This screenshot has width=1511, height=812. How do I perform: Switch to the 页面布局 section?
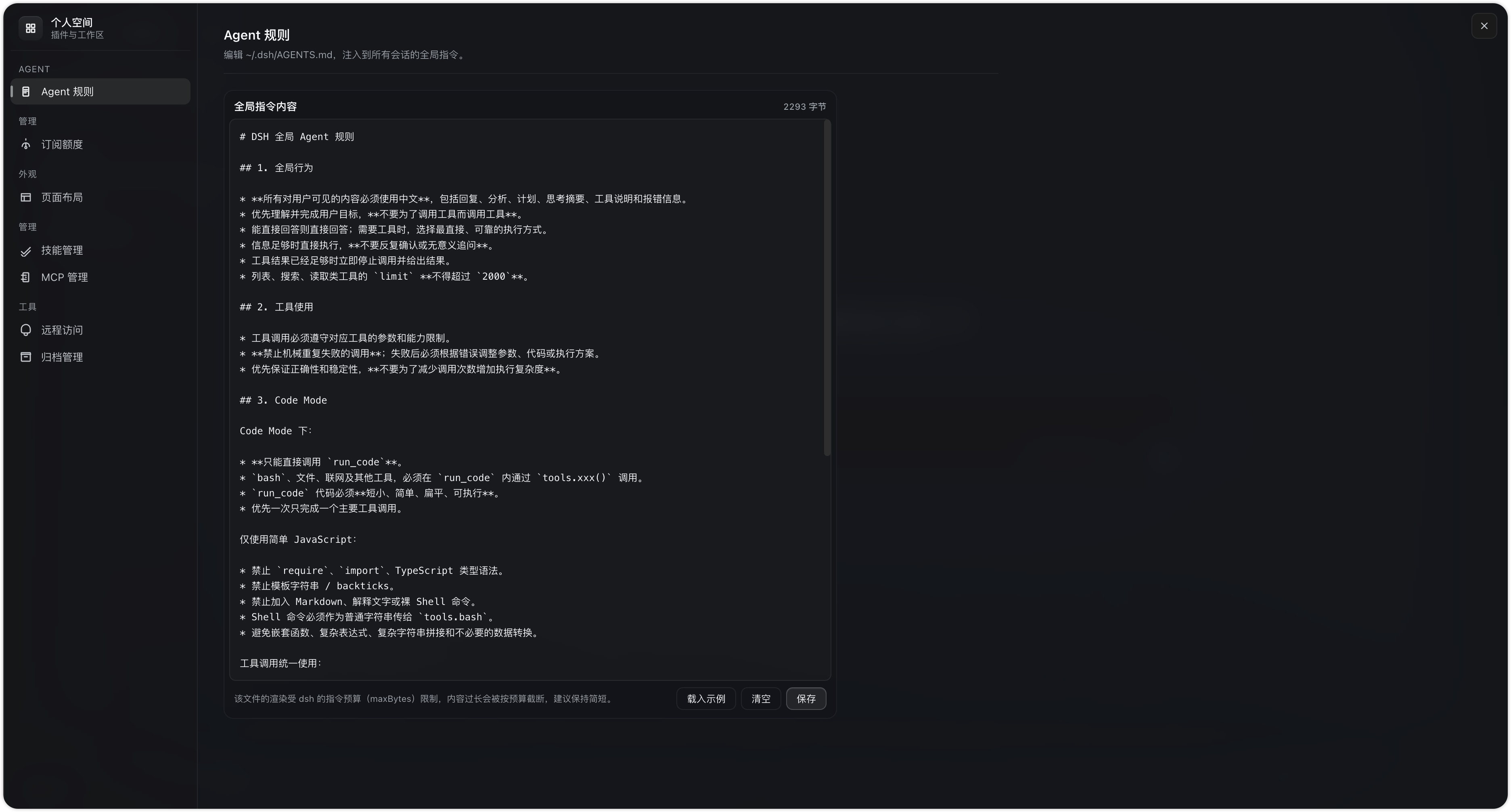pyautogui.click(x=100, y=197)
